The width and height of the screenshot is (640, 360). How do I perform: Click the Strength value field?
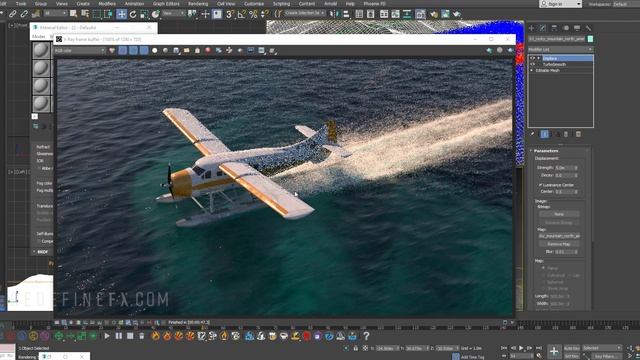[x=564, y=168]
